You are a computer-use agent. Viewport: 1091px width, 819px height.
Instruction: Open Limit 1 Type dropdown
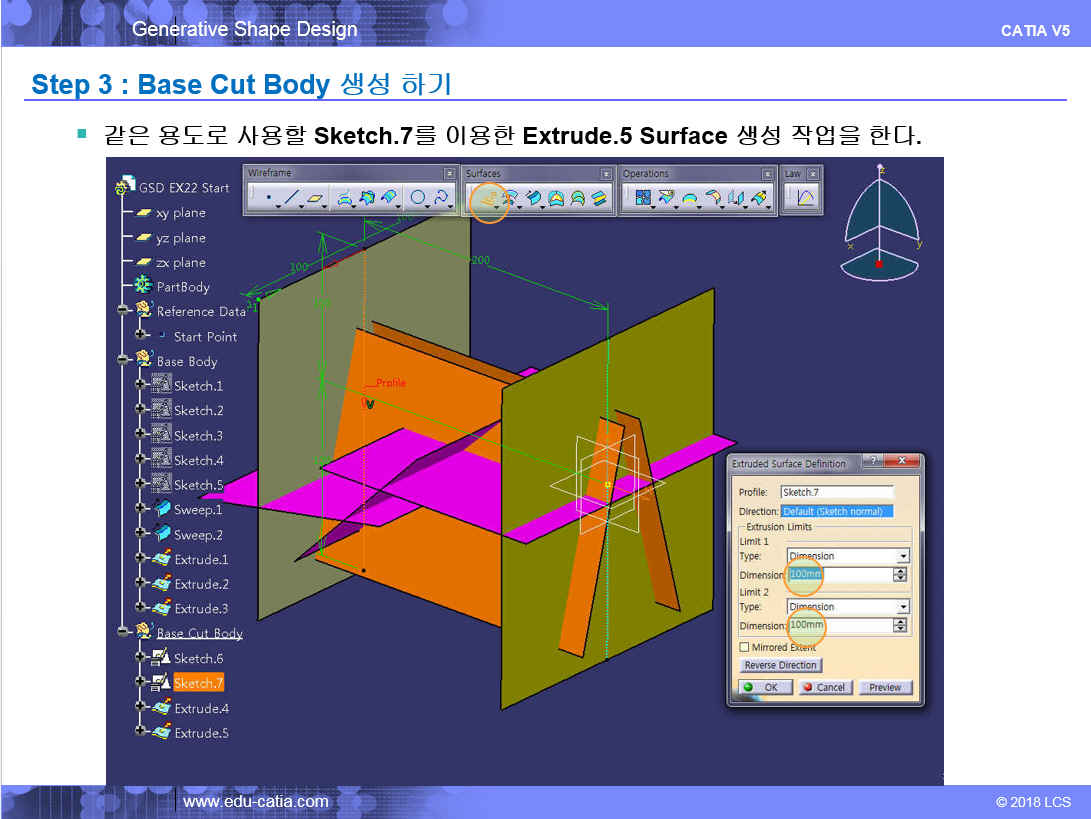pos(903,556)
